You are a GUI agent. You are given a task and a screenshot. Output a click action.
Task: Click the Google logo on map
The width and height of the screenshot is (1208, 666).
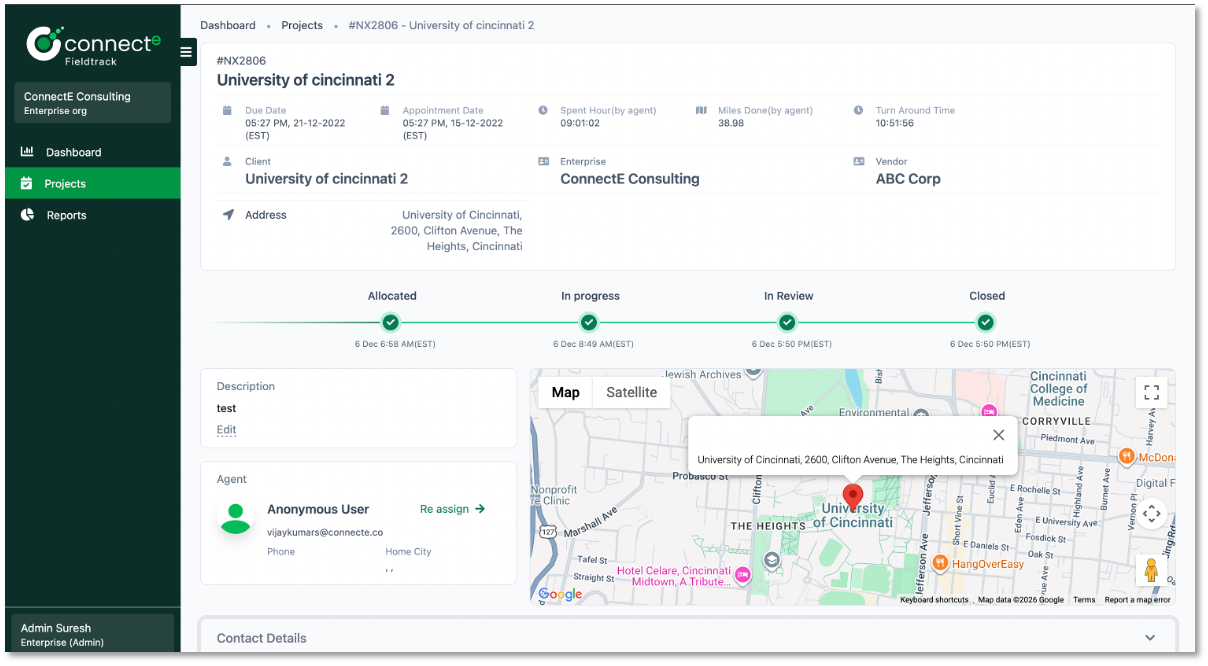pos(560,595)
